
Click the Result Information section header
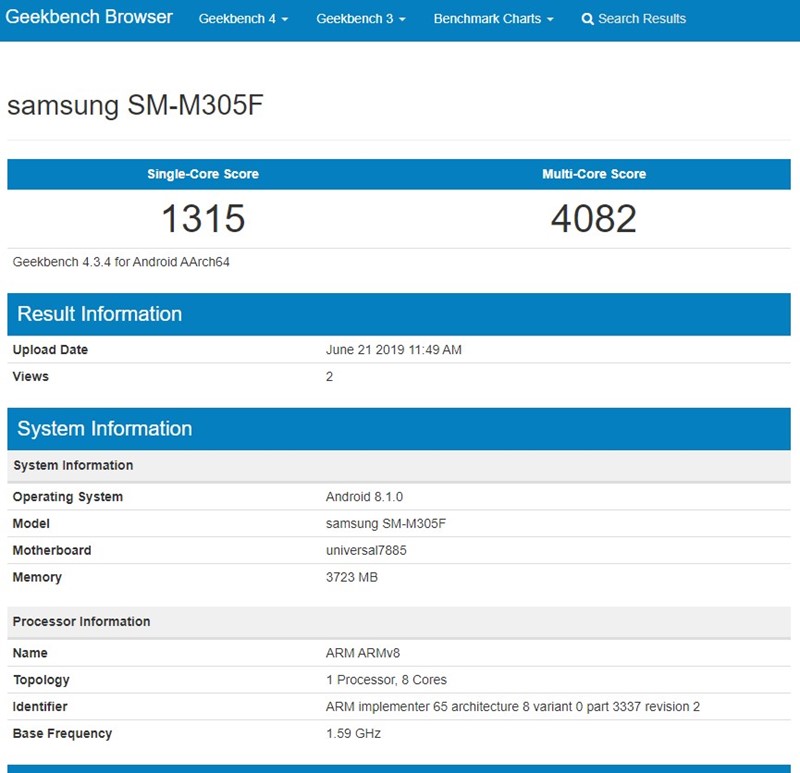[x=100, y=314]
